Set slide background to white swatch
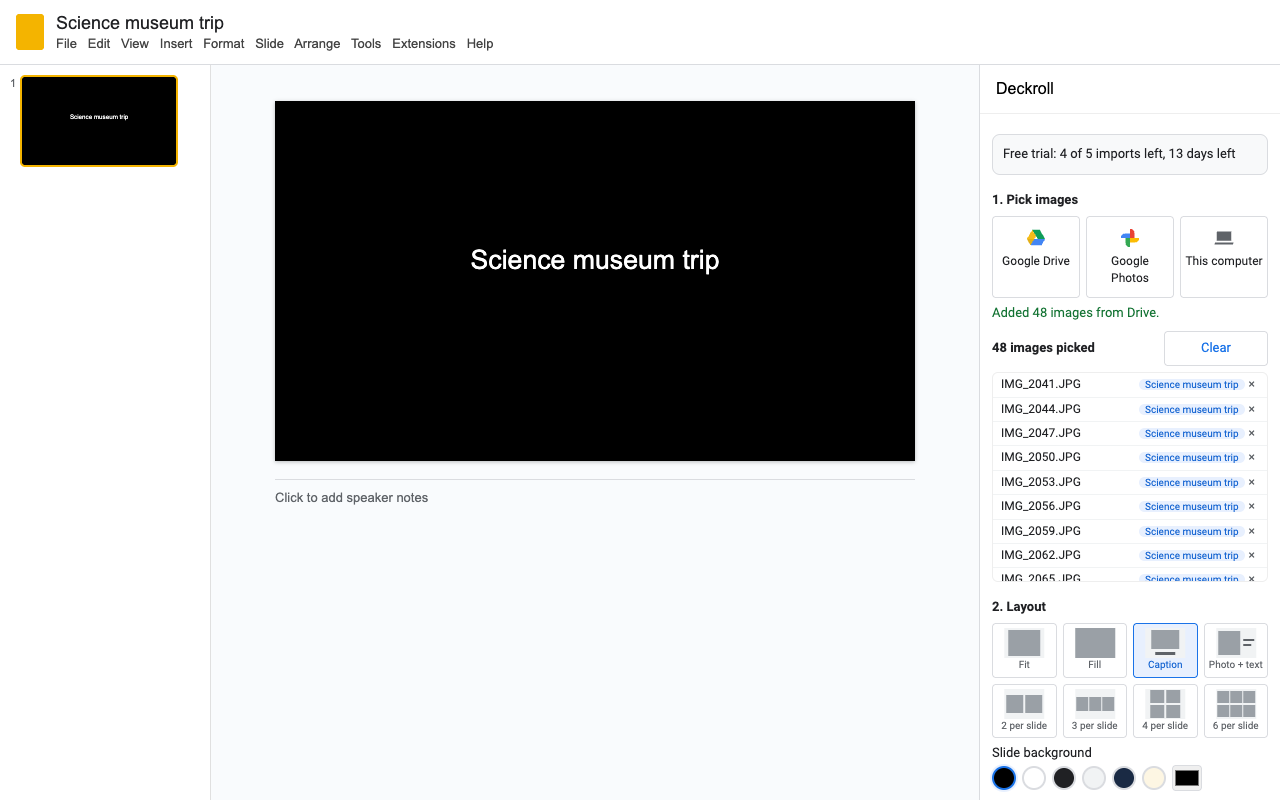The height and width of the screenshot is (800, 1280). click(1034, 778)
